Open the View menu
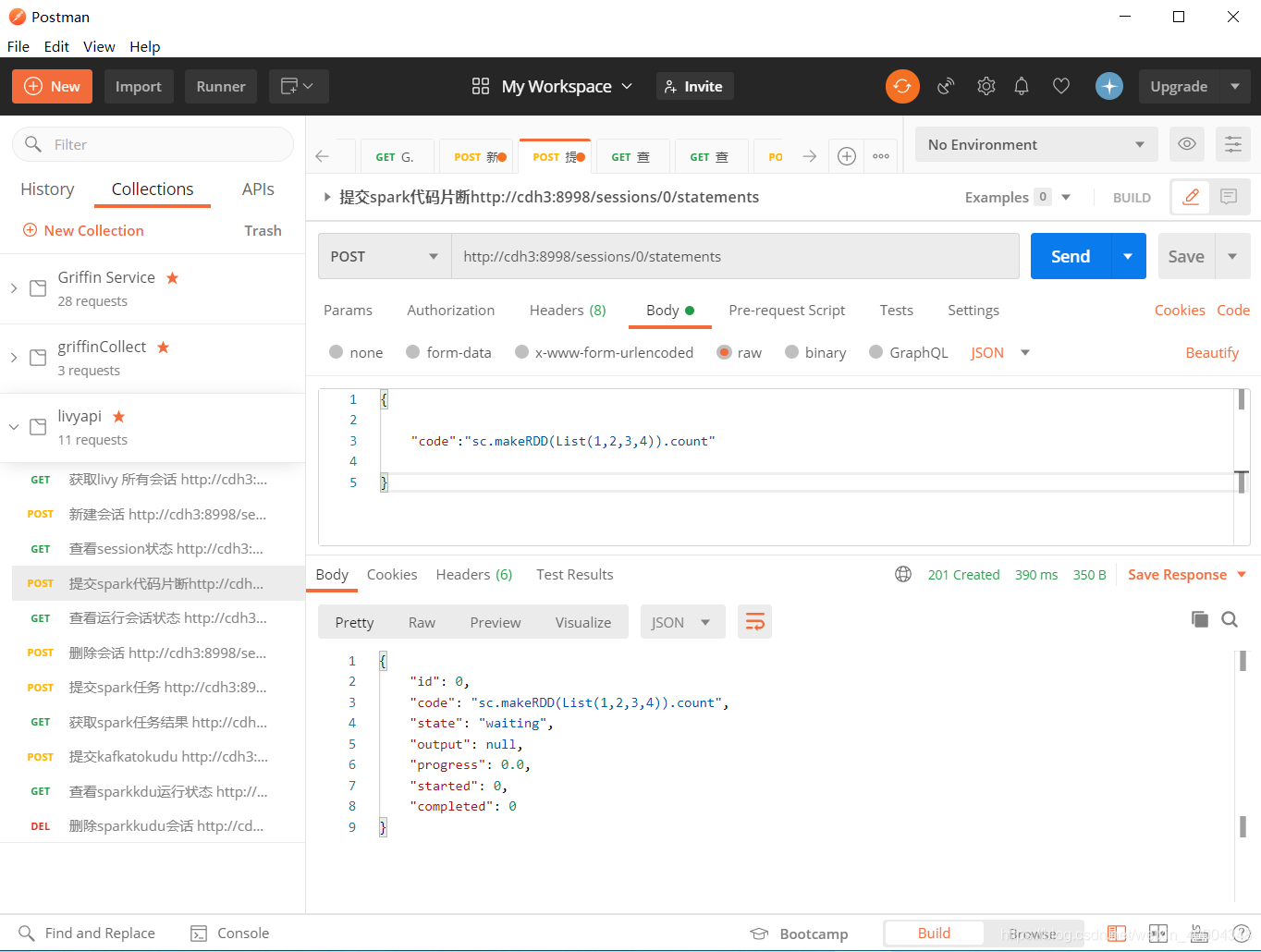Viewport: 1261px width, 952px height. pyautogui.click(x=99, y=46)
